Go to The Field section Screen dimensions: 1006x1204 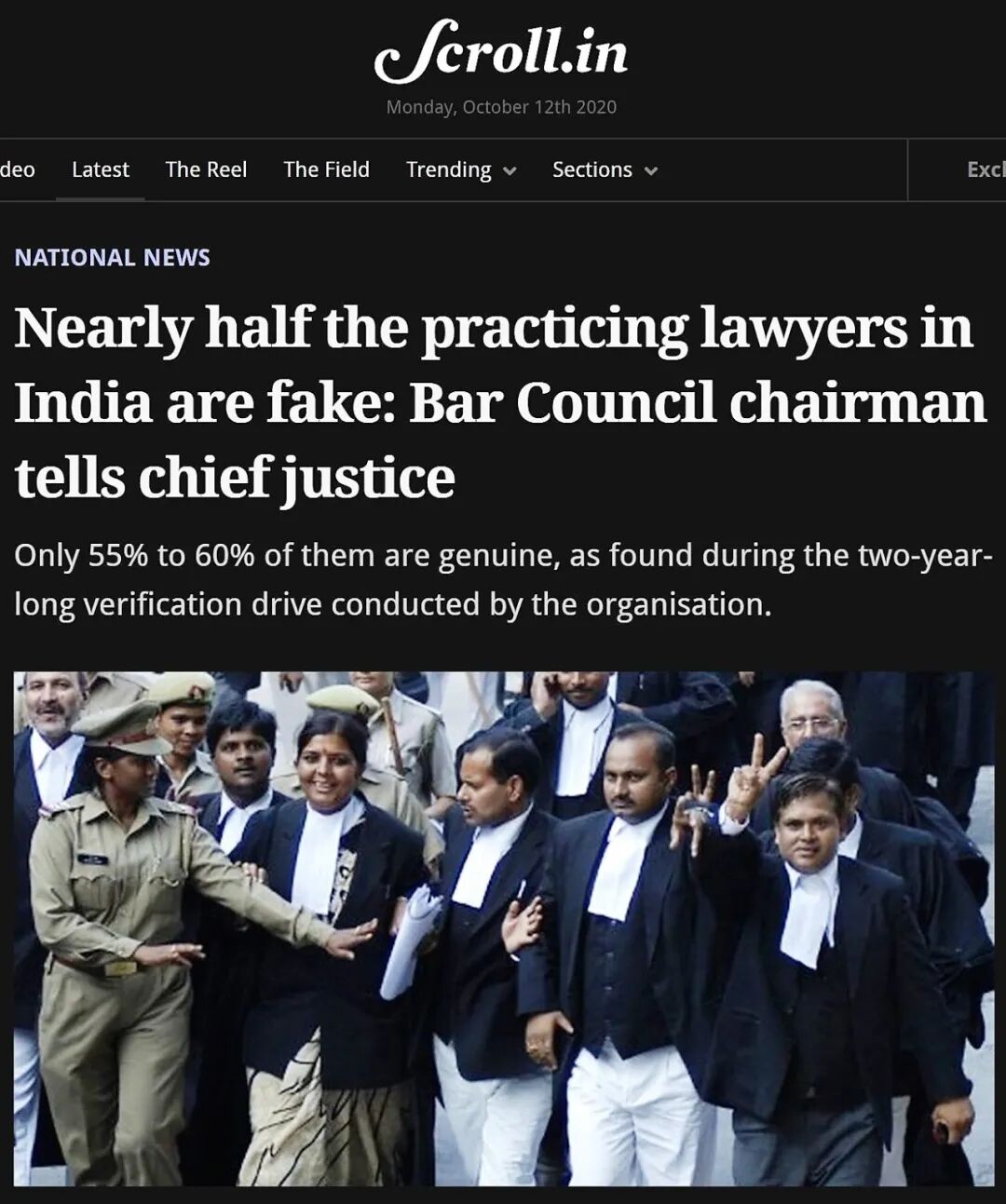[326, 169]
